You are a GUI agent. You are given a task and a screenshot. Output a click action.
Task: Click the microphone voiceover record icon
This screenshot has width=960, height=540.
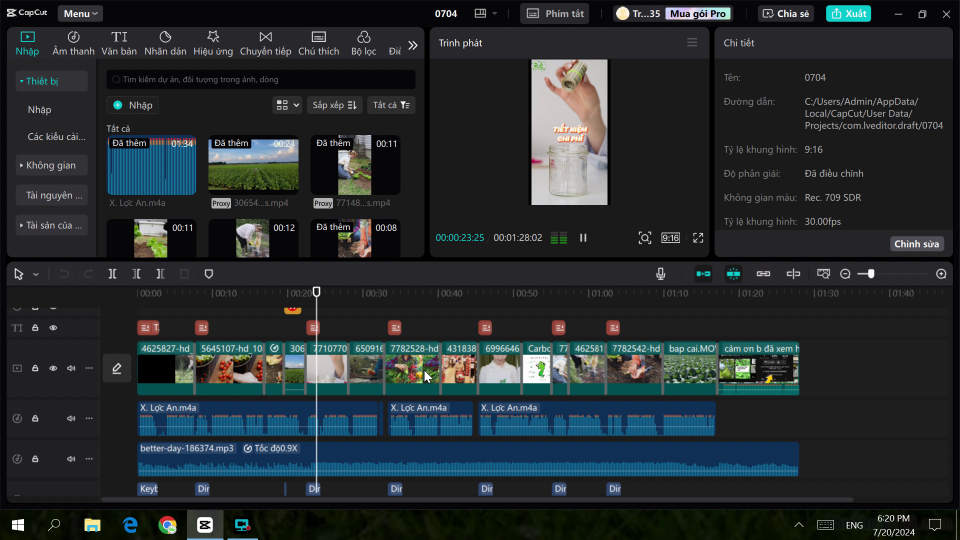point(661,274)
